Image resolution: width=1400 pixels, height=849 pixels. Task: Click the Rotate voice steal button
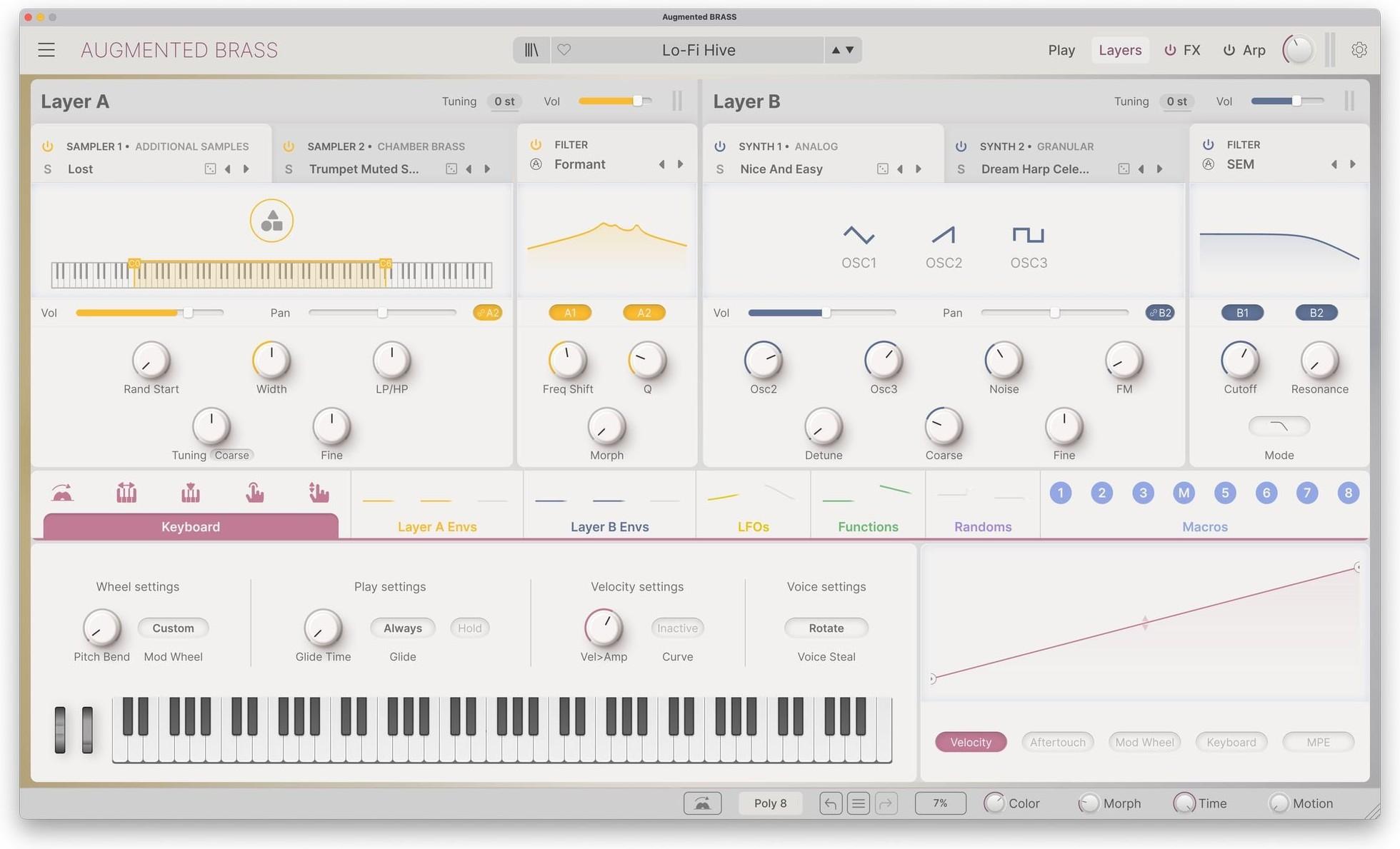point(826,628)
